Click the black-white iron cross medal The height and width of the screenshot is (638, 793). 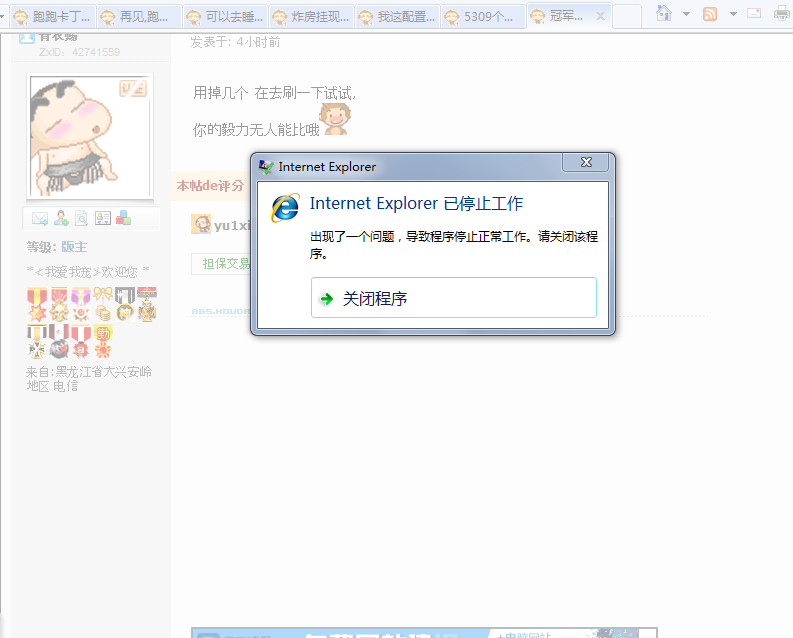pos(37,342)
